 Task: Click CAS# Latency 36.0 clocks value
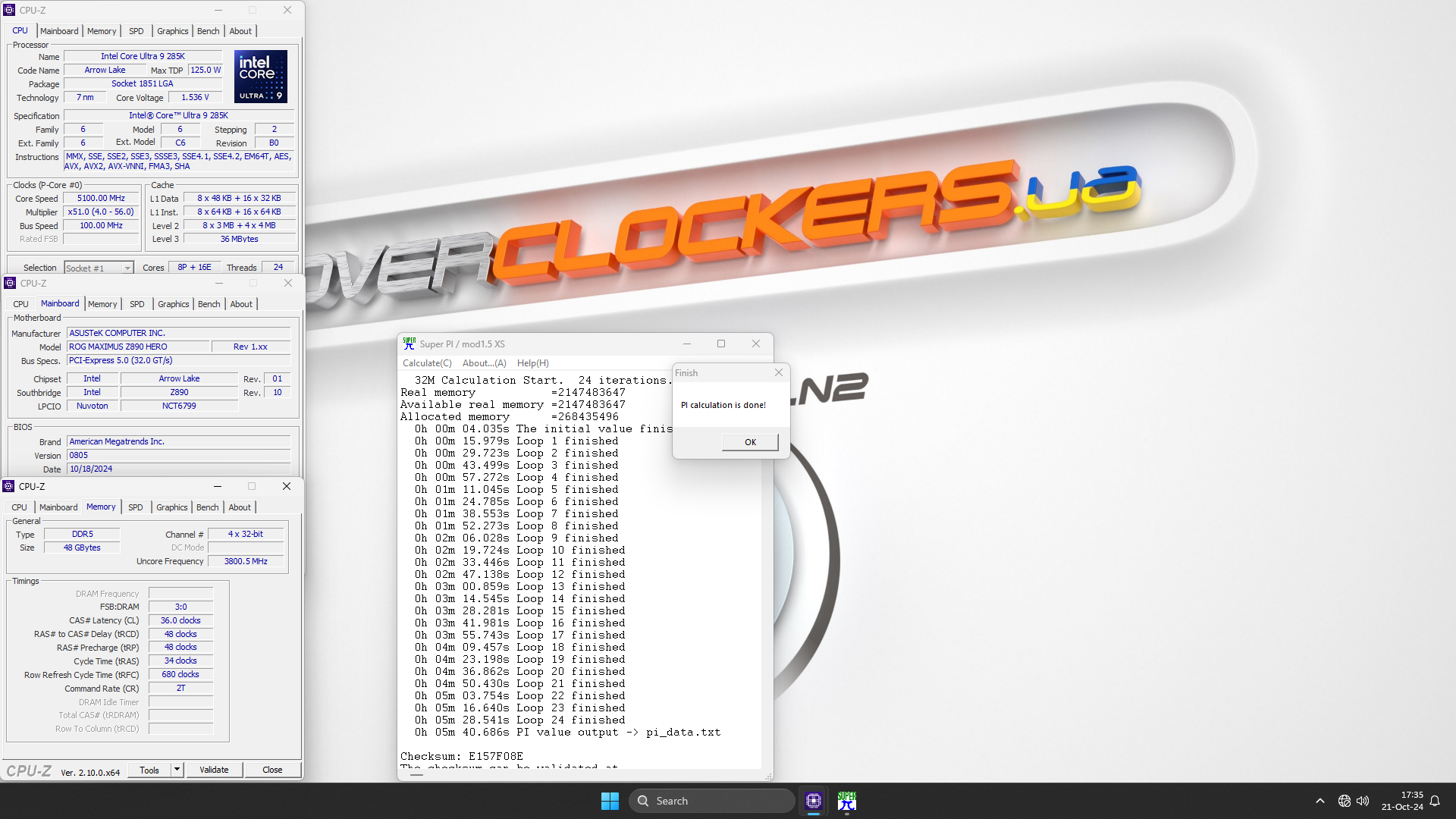180,620
